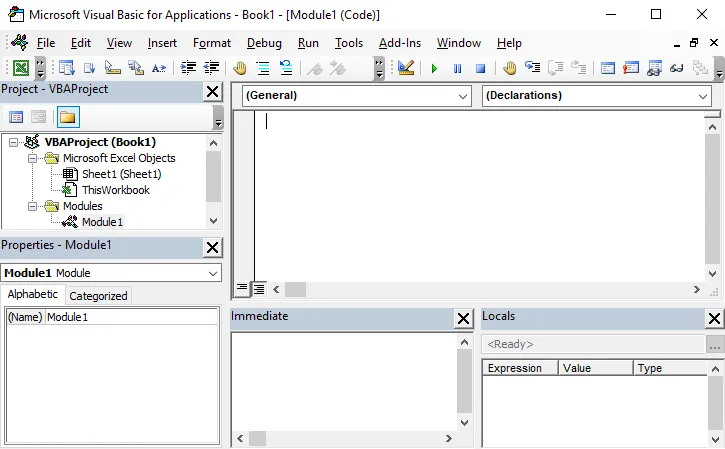Click View Object icon in Project pane
725x449 pixels.
pyautogui.click(x=38, y=117)
